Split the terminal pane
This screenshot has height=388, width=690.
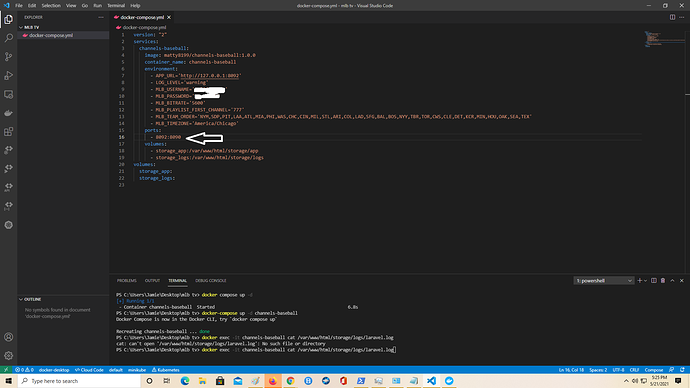click(x=654, y=281)
